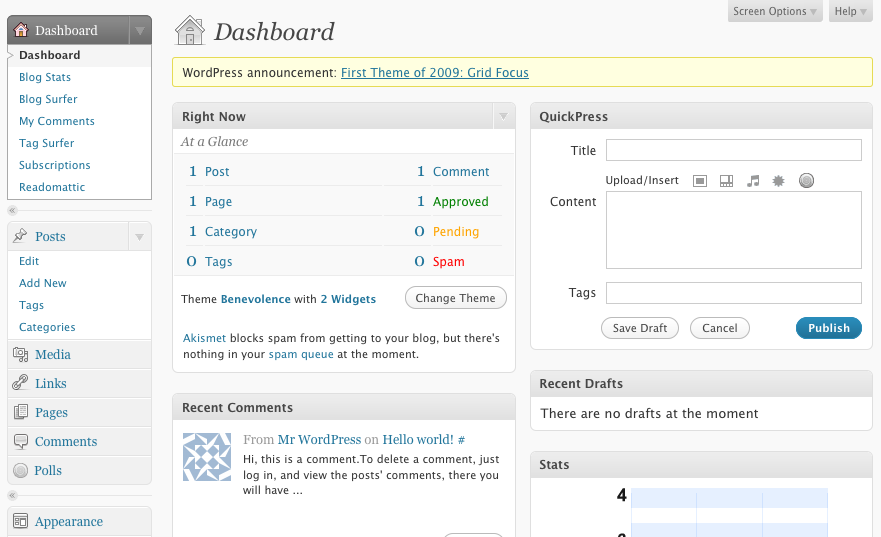Open First Theme of 2009: Grid Focus link
Image resolution: width=881 pixels, height=537 pixels.
pos(435,72)
